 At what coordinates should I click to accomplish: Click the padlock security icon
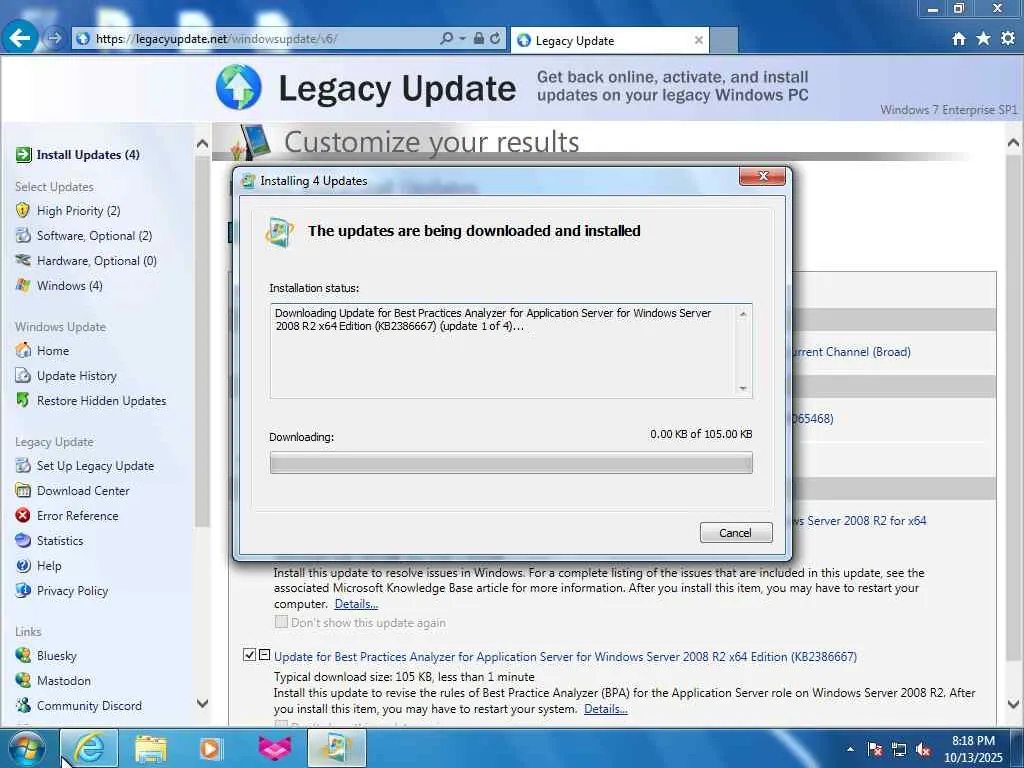pyautogui.click(x=479, y=39)
